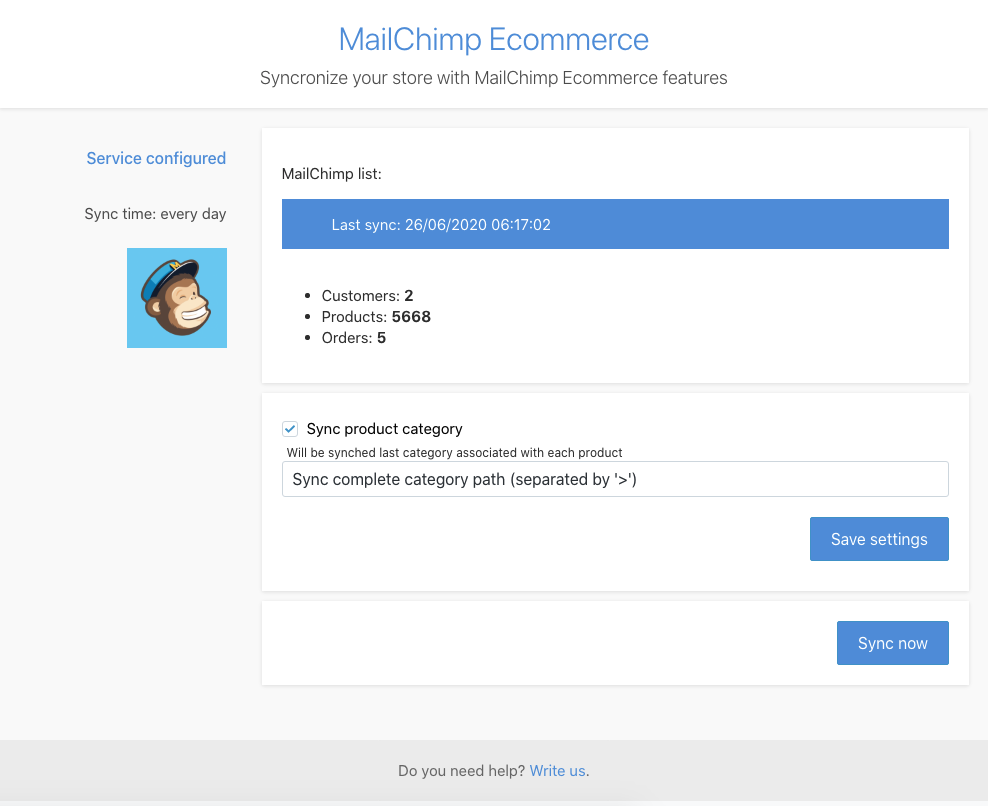Click the Orders count list item
This screenshot has height=806, width=988.
point(353,338)
